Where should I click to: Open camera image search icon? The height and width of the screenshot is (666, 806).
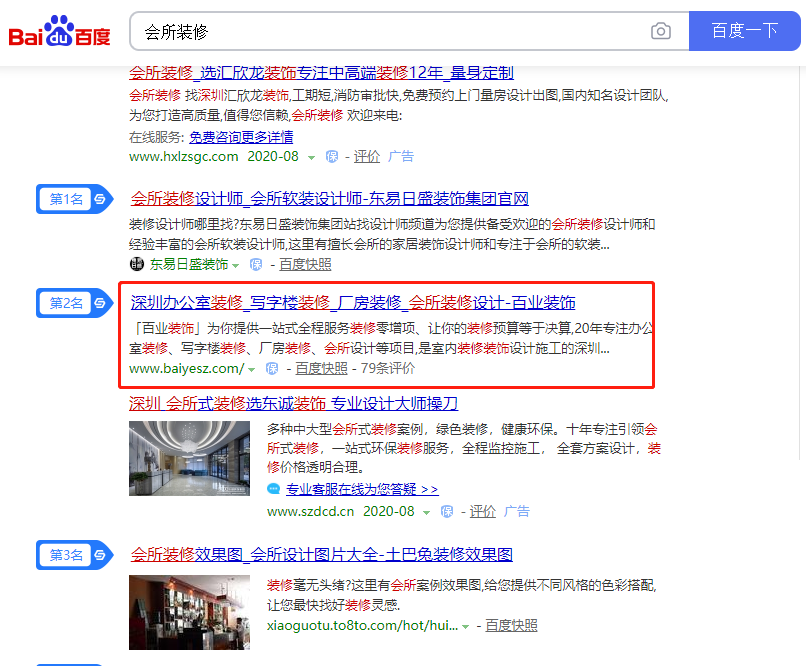(x=661, y=31)
